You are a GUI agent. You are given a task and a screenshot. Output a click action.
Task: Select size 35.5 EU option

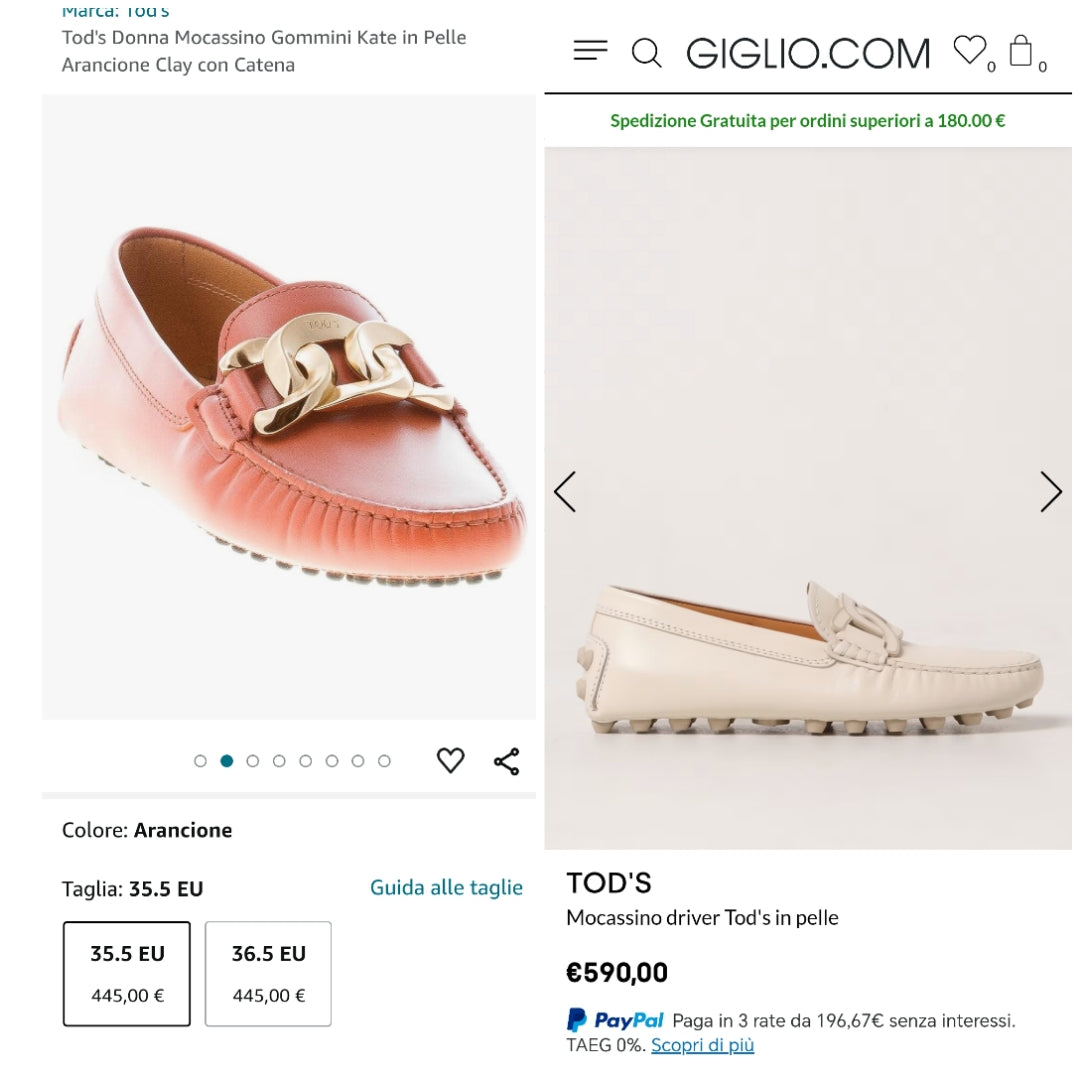click(127, 973)
